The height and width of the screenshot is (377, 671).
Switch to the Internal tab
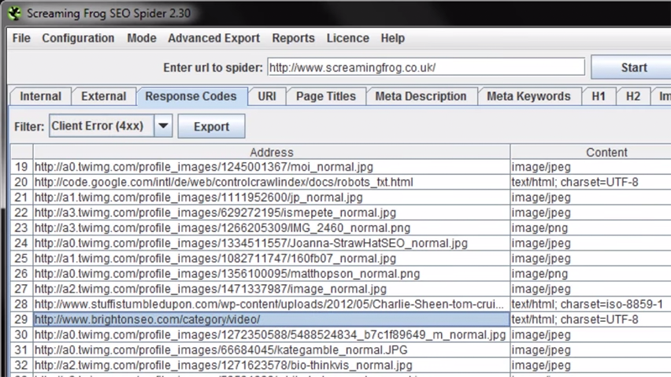tap(41, 96)
